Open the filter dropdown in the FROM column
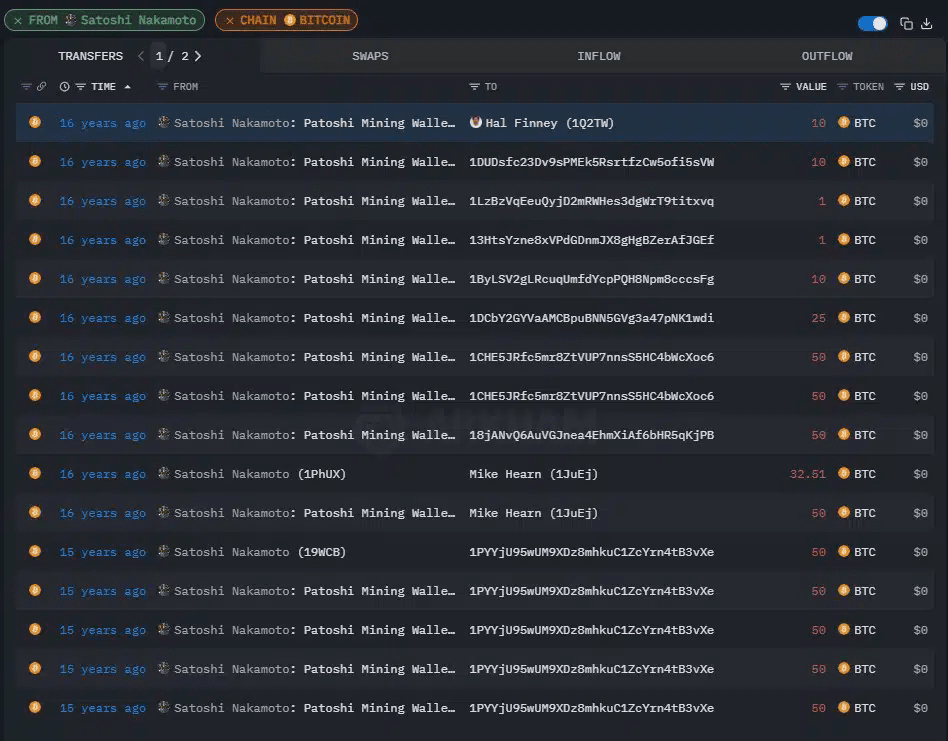Viewport: 948px width, 741px height. tap(162, 87)
